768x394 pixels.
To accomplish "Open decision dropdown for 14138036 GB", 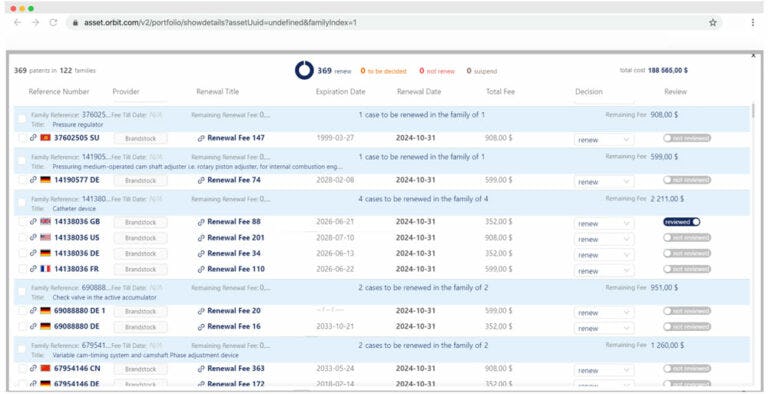I will click(603, 223).
